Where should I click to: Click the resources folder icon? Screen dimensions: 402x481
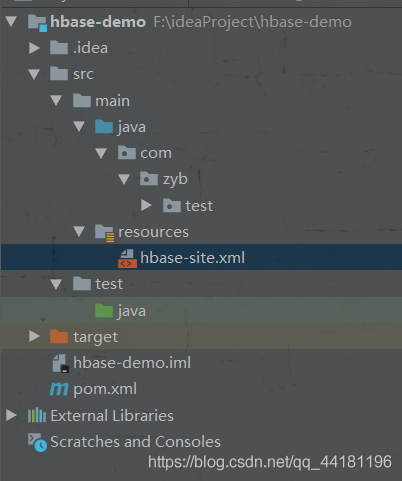point(105,232)
